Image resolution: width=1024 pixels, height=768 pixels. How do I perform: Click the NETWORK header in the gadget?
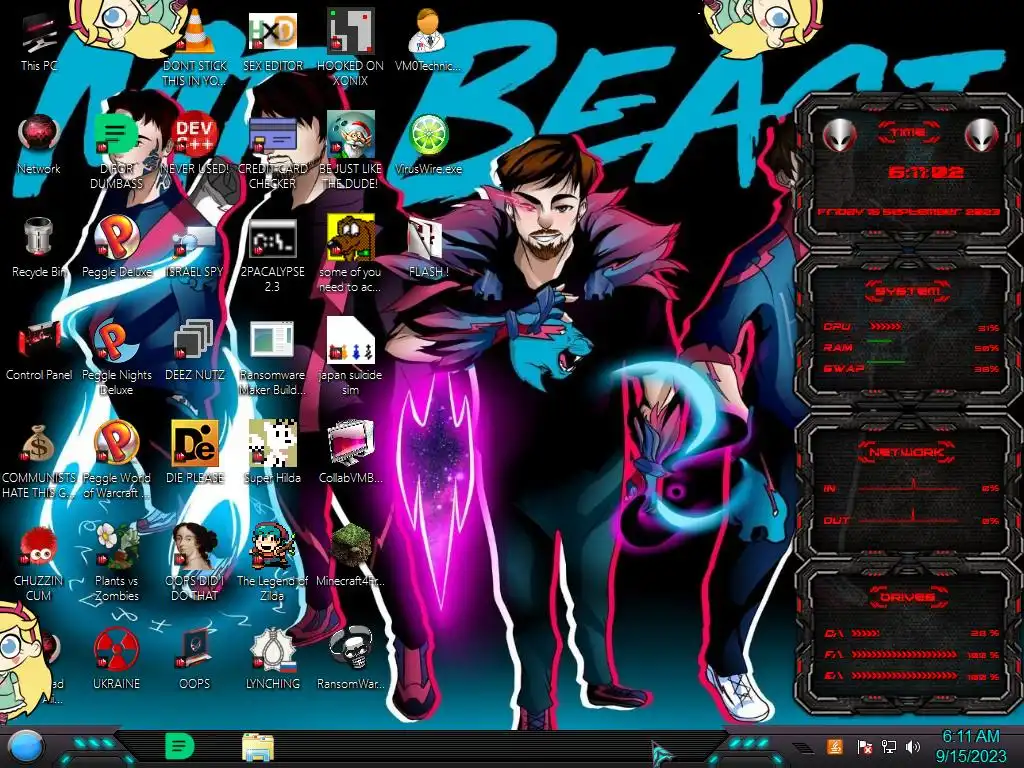click(x=908, y=451)
